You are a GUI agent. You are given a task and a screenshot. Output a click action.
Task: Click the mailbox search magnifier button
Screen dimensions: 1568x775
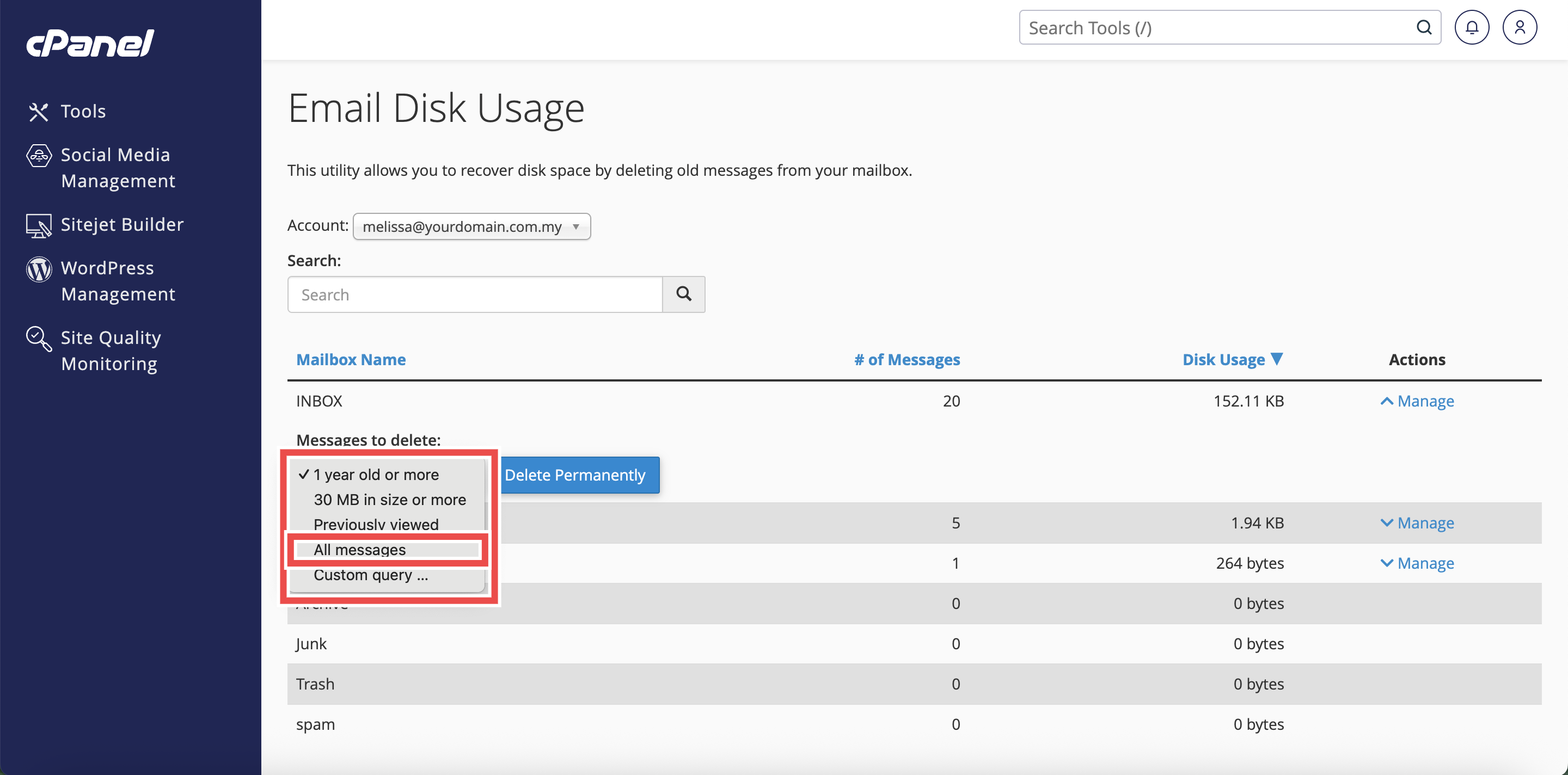coord(684,294)
